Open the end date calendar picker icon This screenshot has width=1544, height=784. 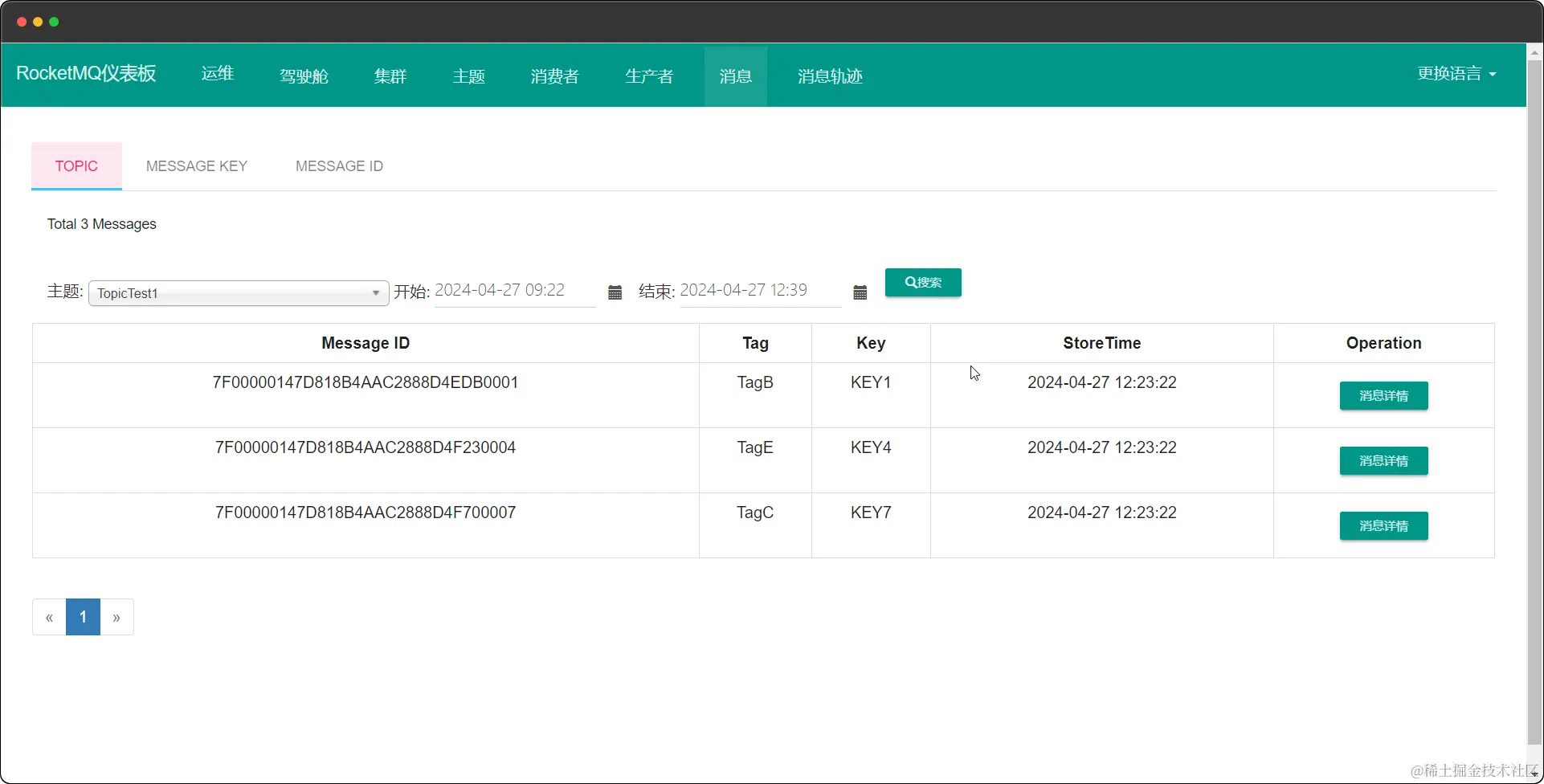[x=860, y=292]
